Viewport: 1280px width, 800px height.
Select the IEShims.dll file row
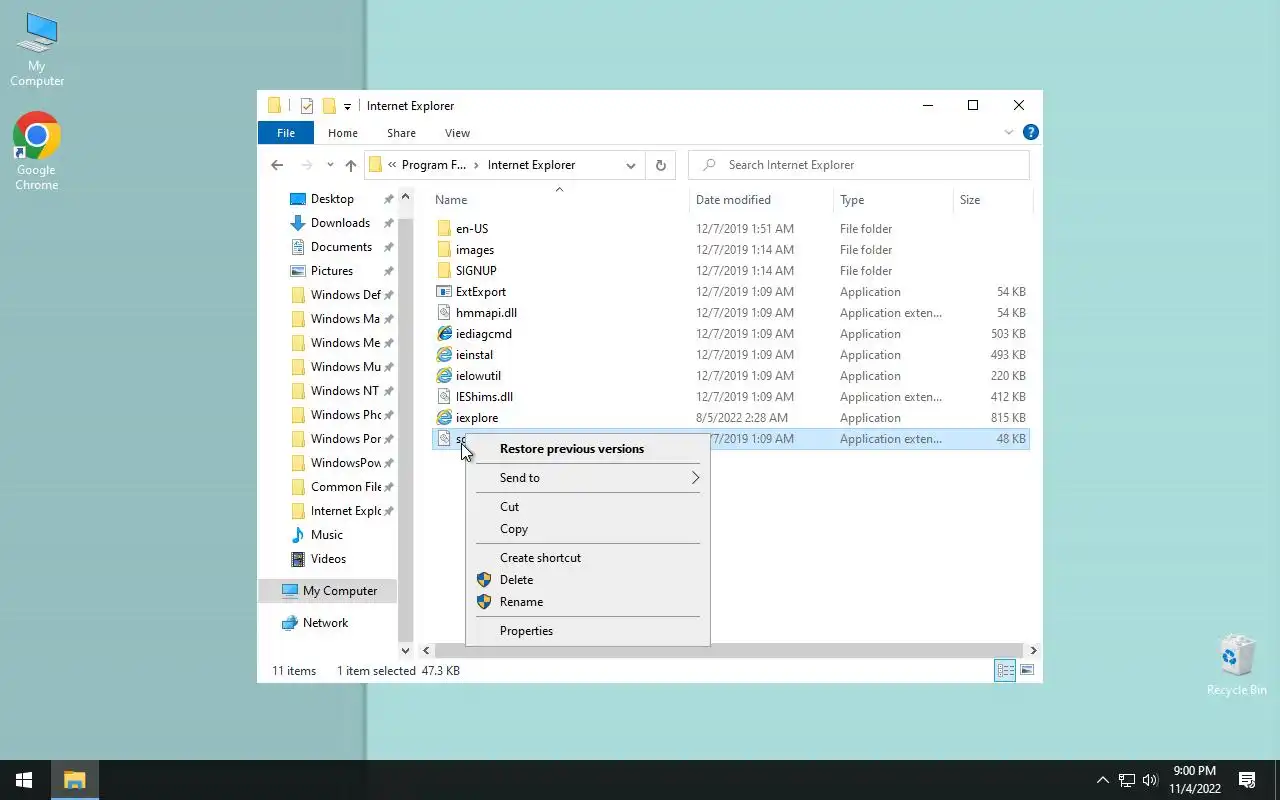731,397
